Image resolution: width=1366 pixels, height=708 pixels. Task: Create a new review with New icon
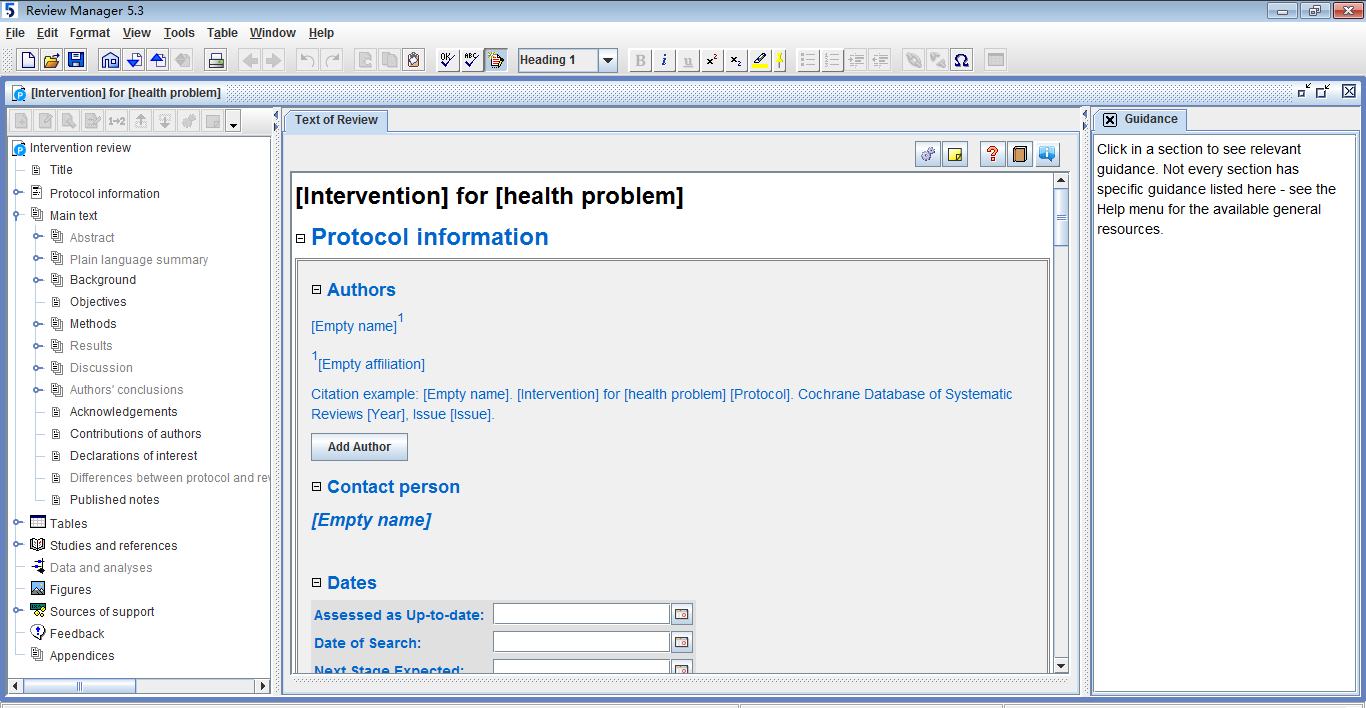click(28, 60)
